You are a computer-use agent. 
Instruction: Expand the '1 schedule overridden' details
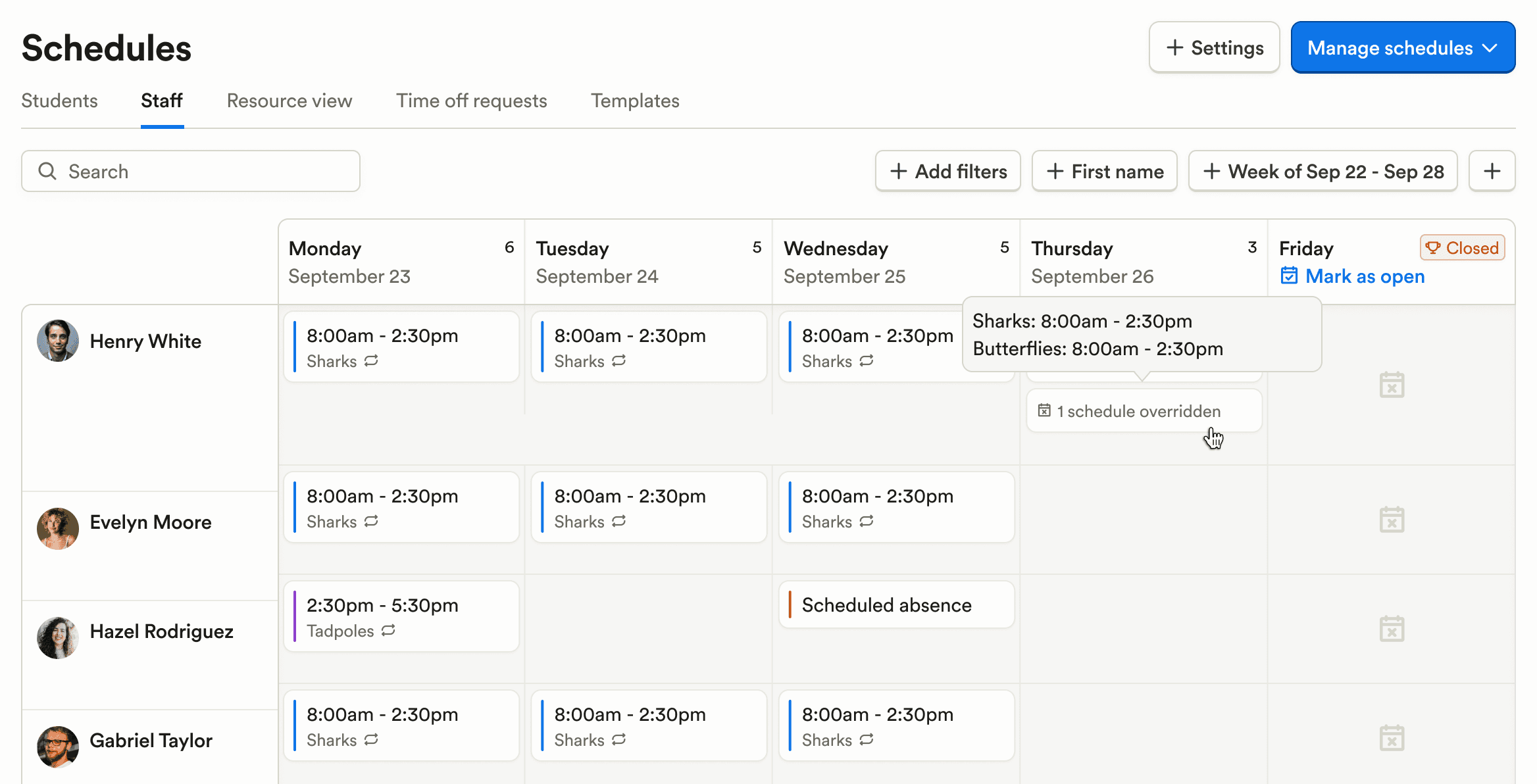tap(1144, 410)
